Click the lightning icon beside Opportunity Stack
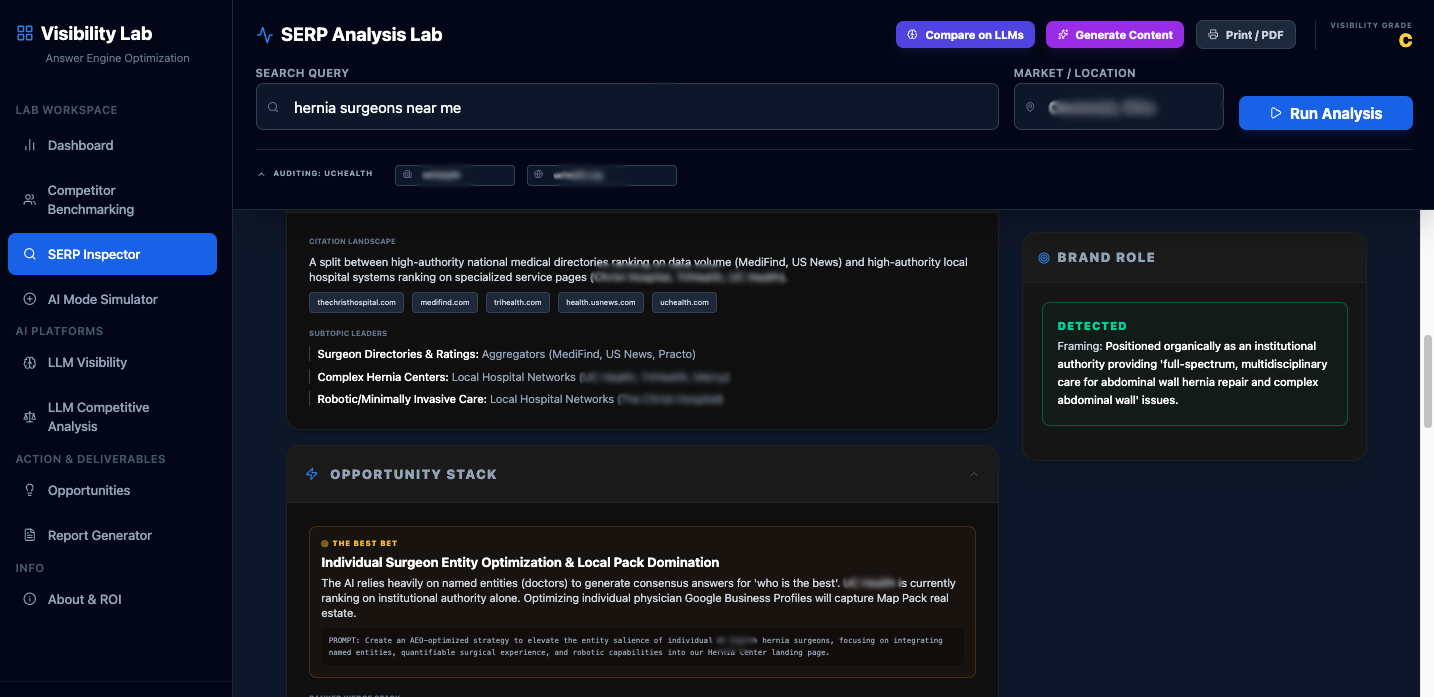This screenshot has height=697, width=1434. click(x=312, y=474)
